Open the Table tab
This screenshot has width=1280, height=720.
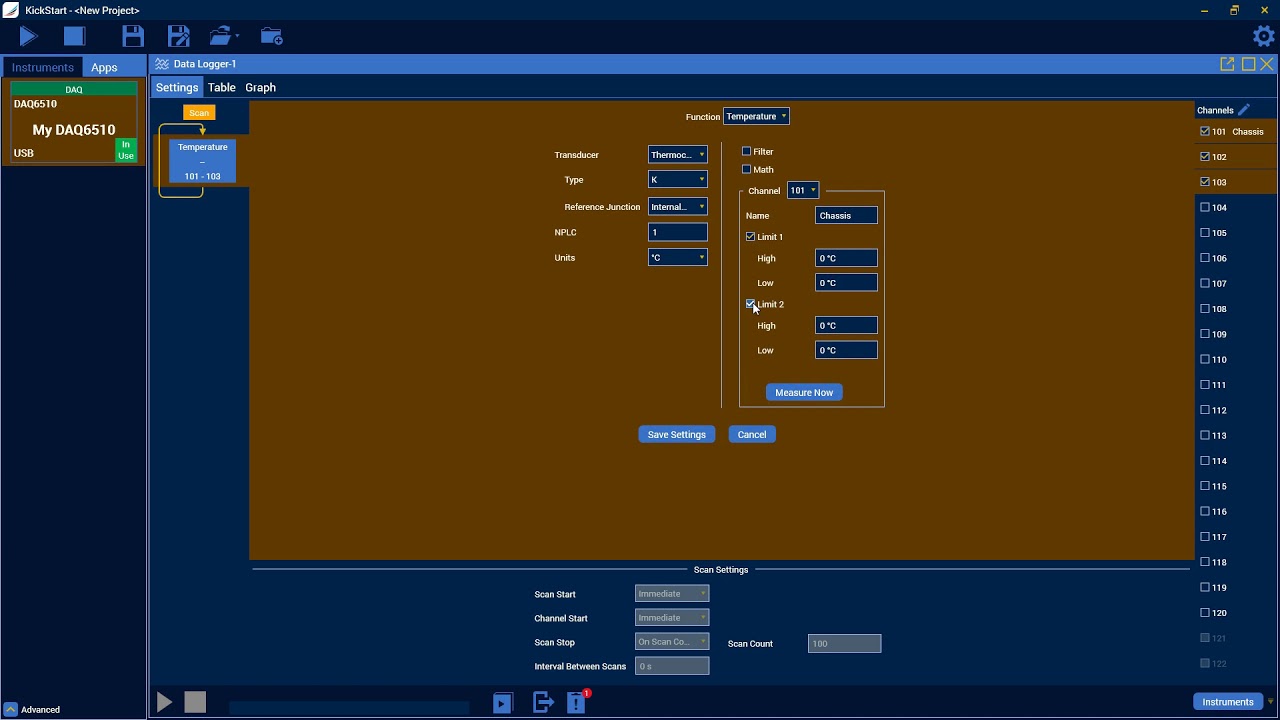click(x=222, y=87)
